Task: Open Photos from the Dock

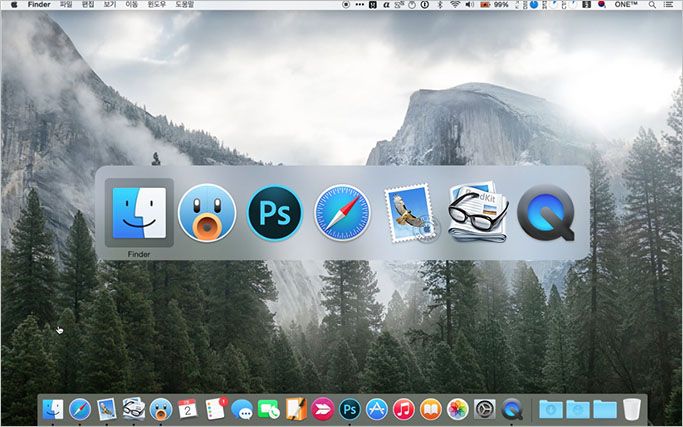Action: [x=458, y=410]
